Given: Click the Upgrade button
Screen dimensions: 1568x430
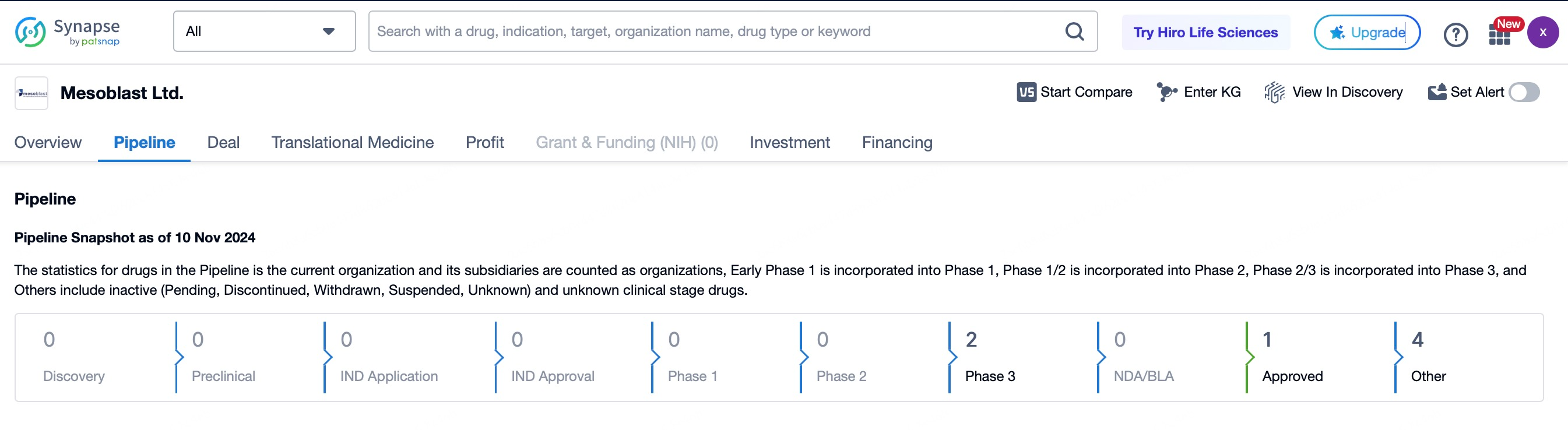Looking at the screenshot, I should (1366, 33).
